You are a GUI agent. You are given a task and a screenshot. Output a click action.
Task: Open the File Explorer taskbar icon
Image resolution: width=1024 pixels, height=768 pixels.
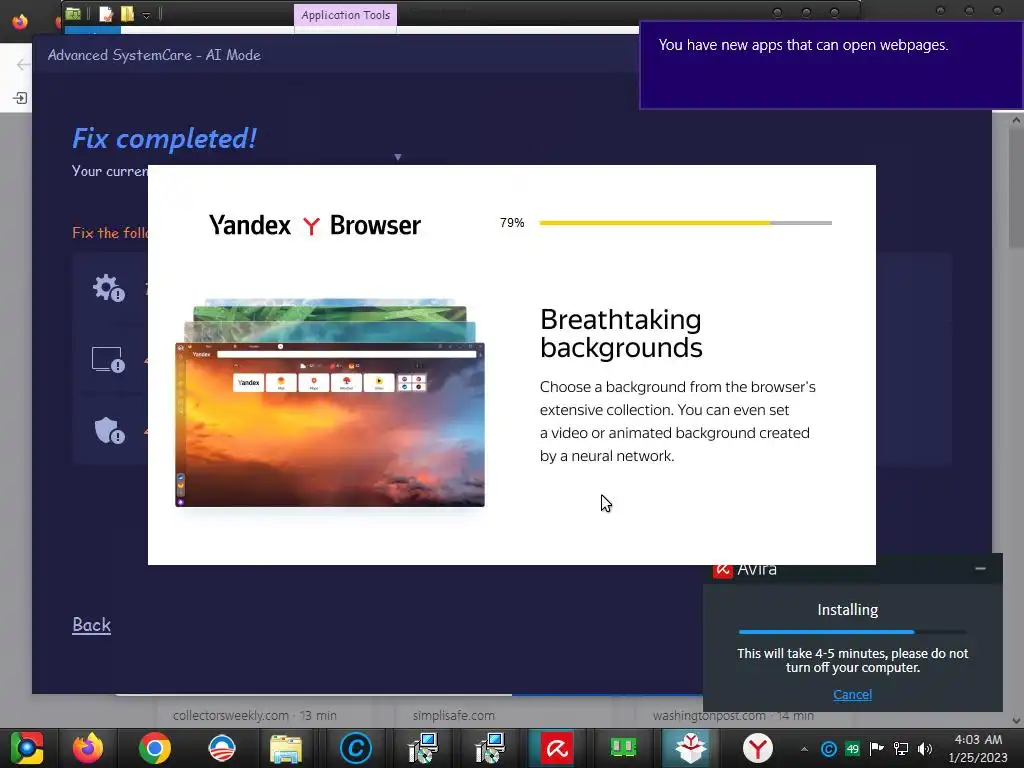(x=286, y=748)
